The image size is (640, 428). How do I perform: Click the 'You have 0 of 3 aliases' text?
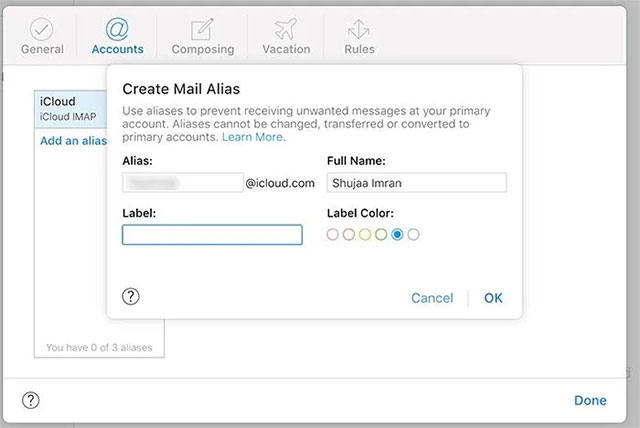99,348
